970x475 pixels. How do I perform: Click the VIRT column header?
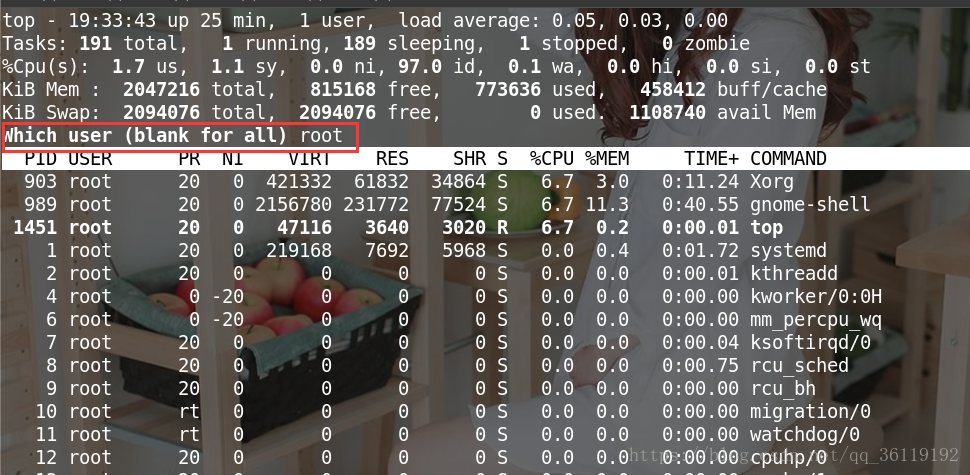click(x=310, y=159)
